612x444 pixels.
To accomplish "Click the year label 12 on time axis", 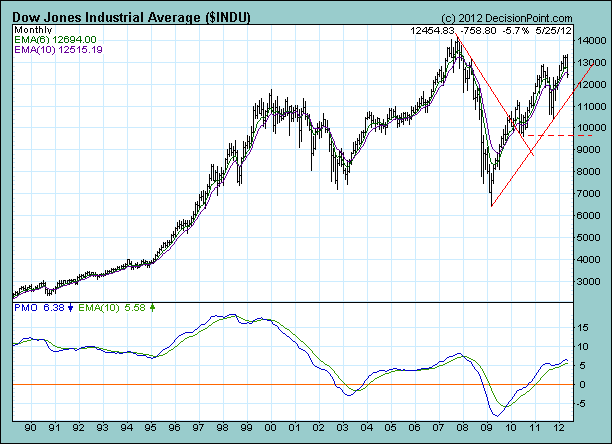I will point(559,428).
